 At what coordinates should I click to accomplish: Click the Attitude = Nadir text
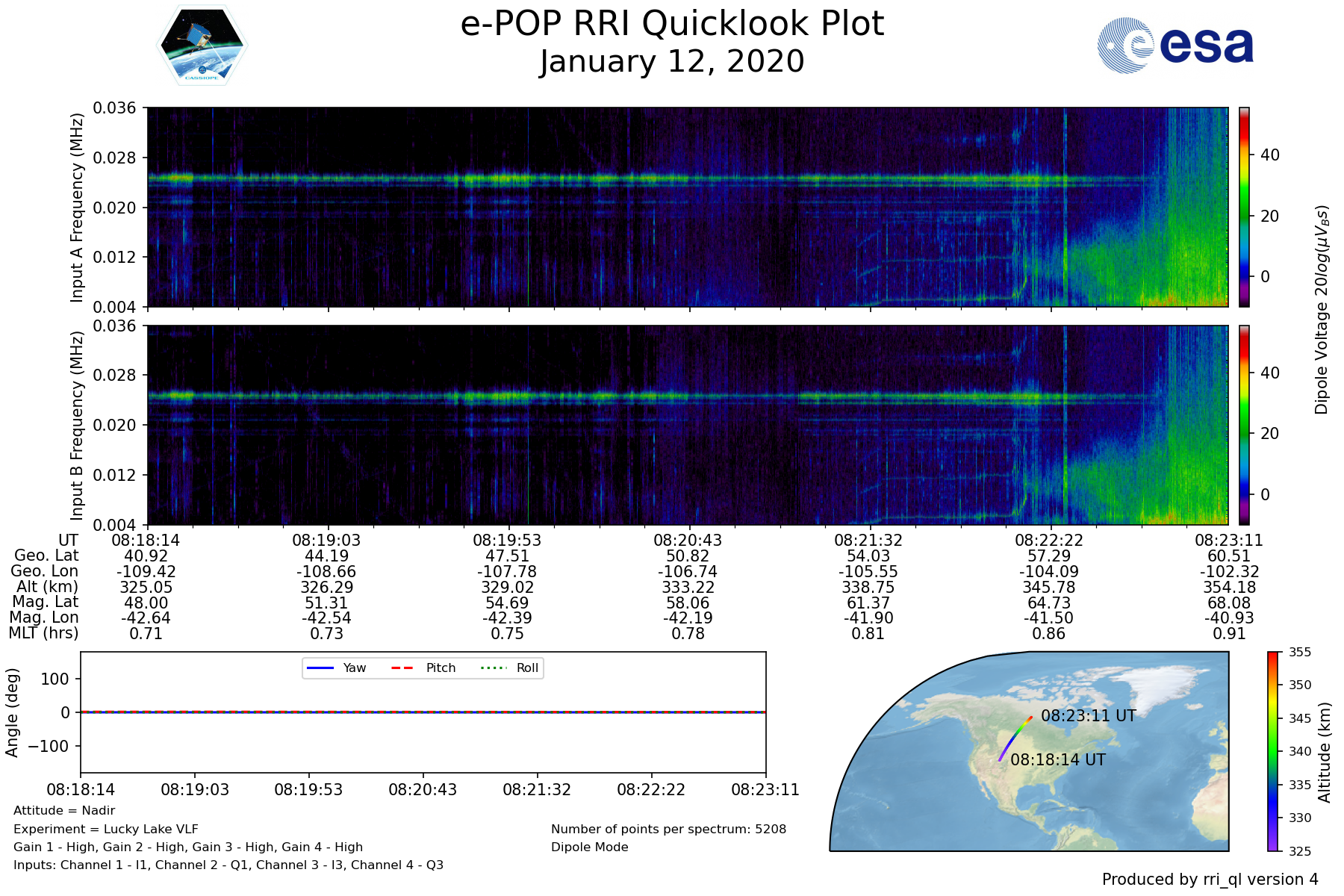64,810
